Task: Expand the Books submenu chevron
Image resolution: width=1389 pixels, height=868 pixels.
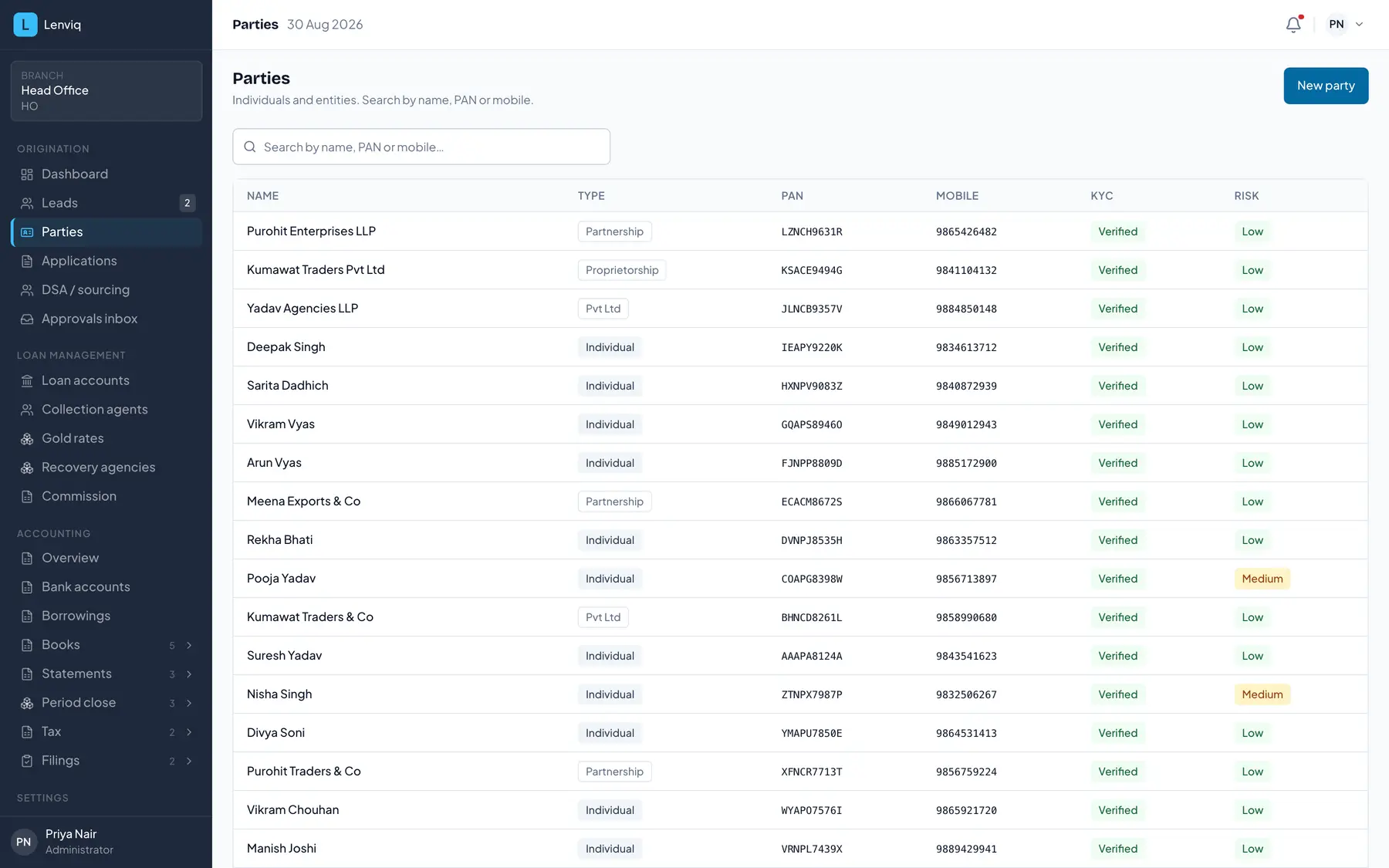Action: click(x=189, y=645)
